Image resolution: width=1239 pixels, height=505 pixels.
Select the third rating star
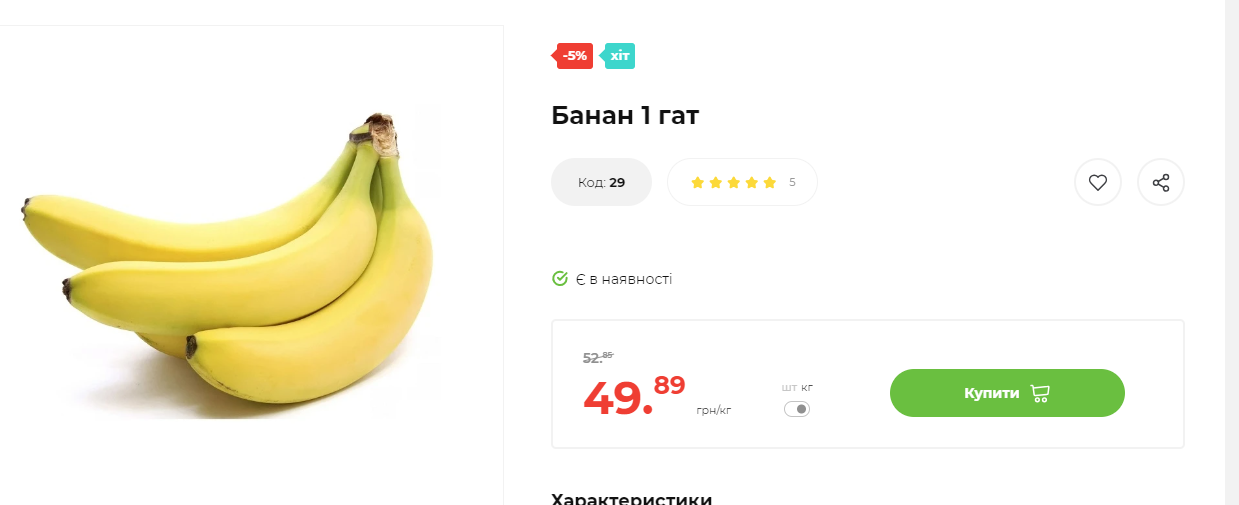click(733, 182)
